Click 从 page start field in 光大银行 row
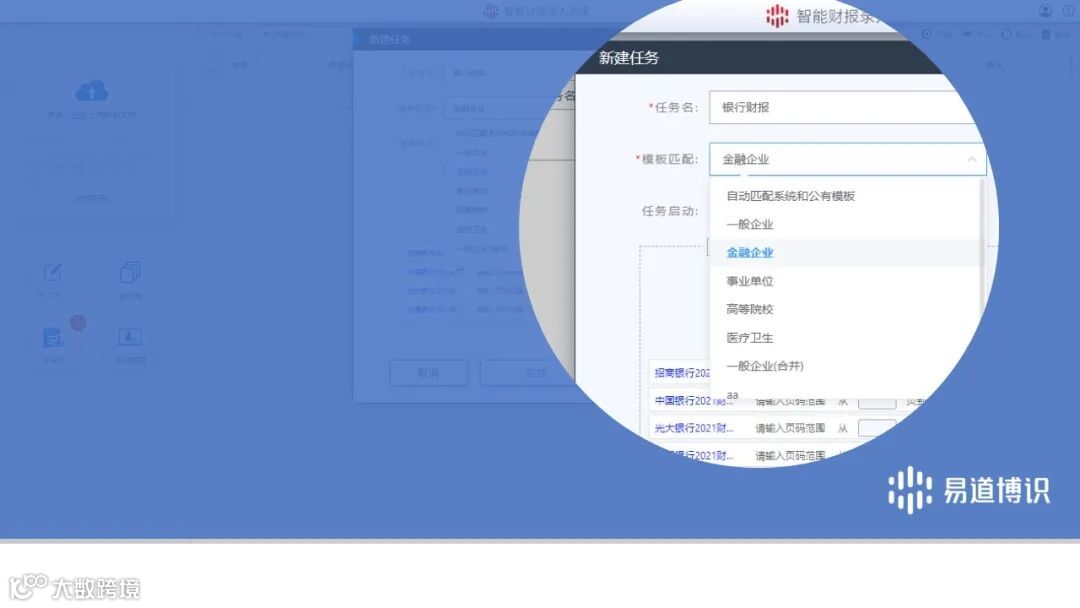The width and height of the screenshot is (1080, 608). click(x=877, y=428)
